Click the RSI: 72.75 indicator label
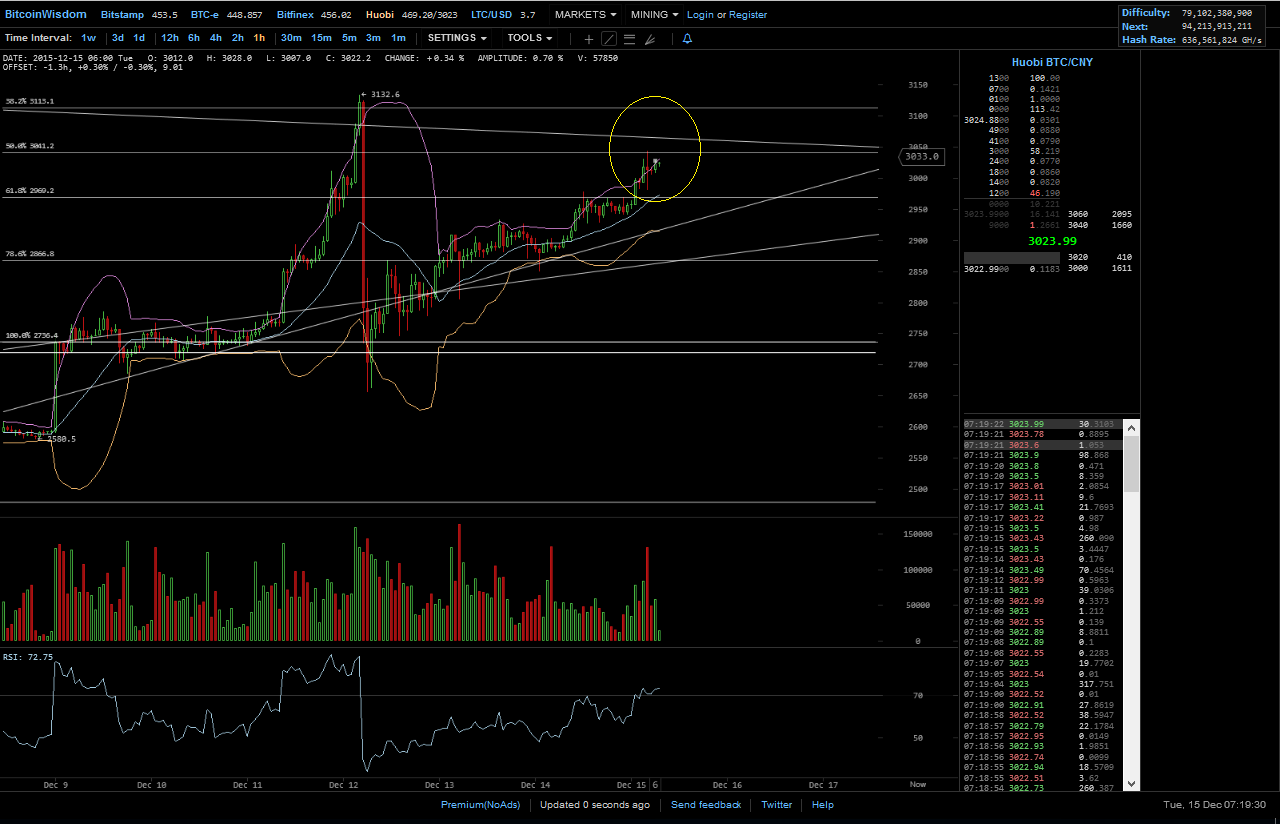The width and height of the screenshot is (1280, 824). (28, 657)
